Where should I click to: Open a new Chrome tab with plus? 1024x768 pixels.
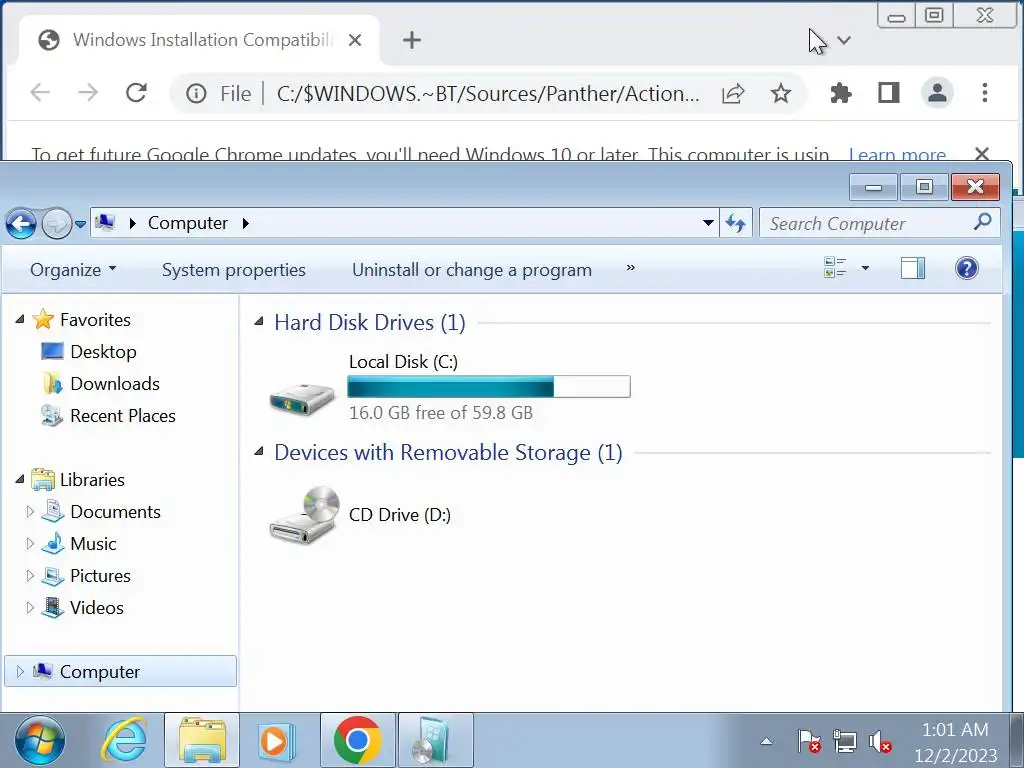coord(411,40)
